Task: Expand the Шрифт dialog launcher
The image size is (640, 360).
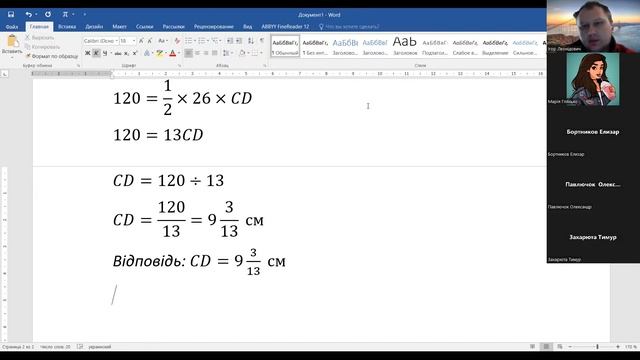Action: point(179,65)
